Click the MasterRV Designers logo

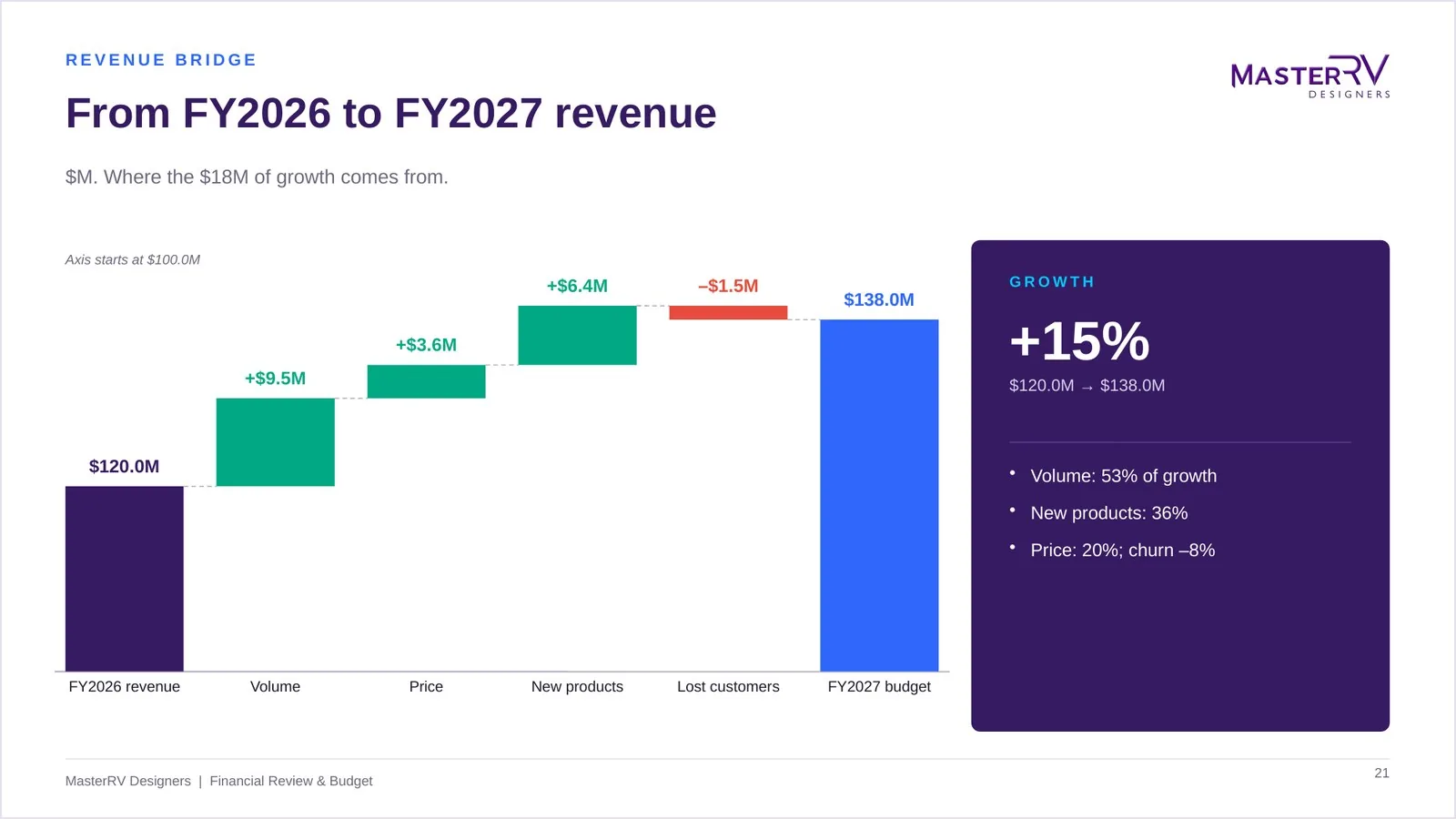pyautogui.click(x=1310, y=76)
